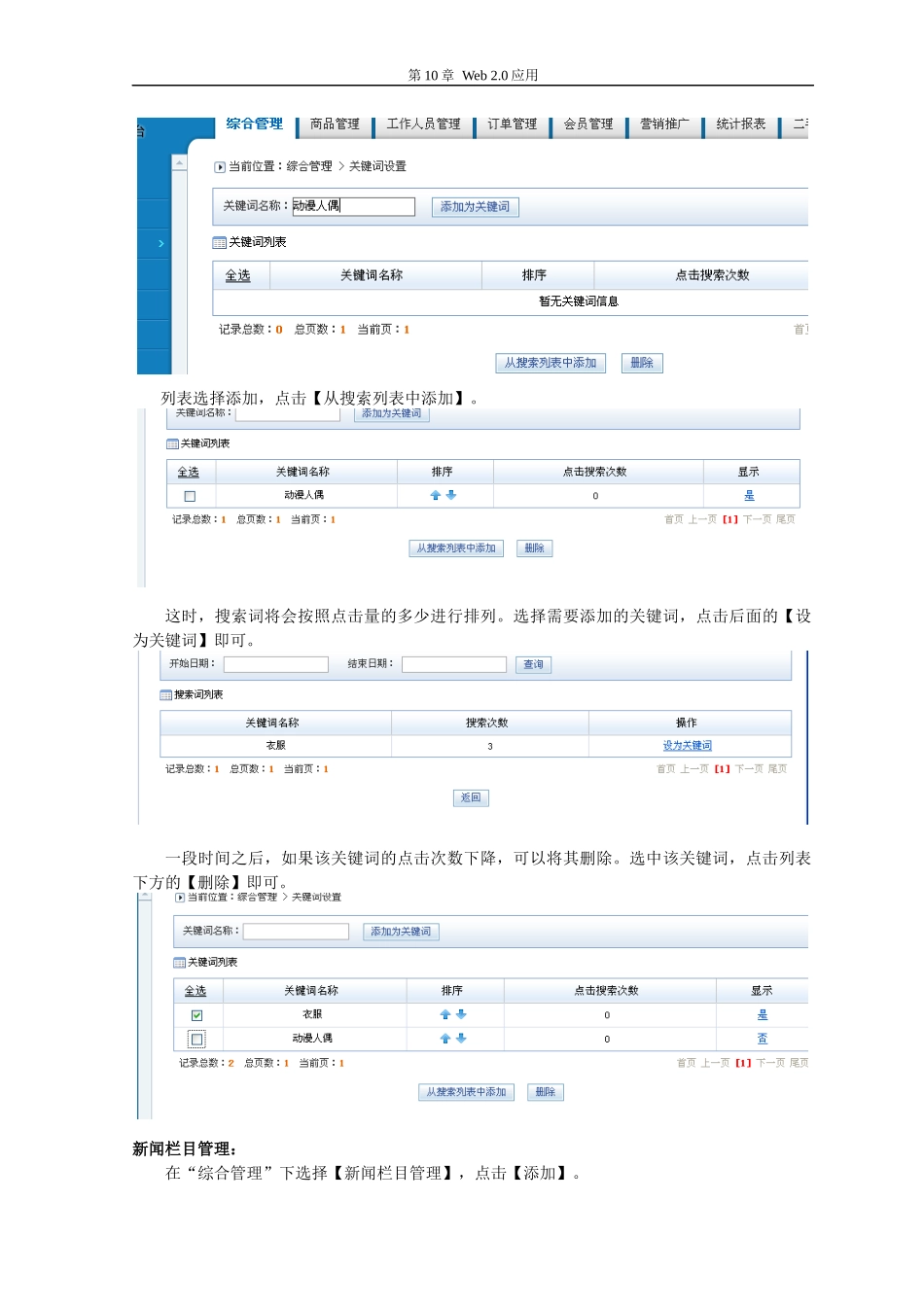Image resolution: width=924 pixels, height=1307 pixels.
Task: Click the 是 display link in the 衣服 row
Action: pos(763,1015)
